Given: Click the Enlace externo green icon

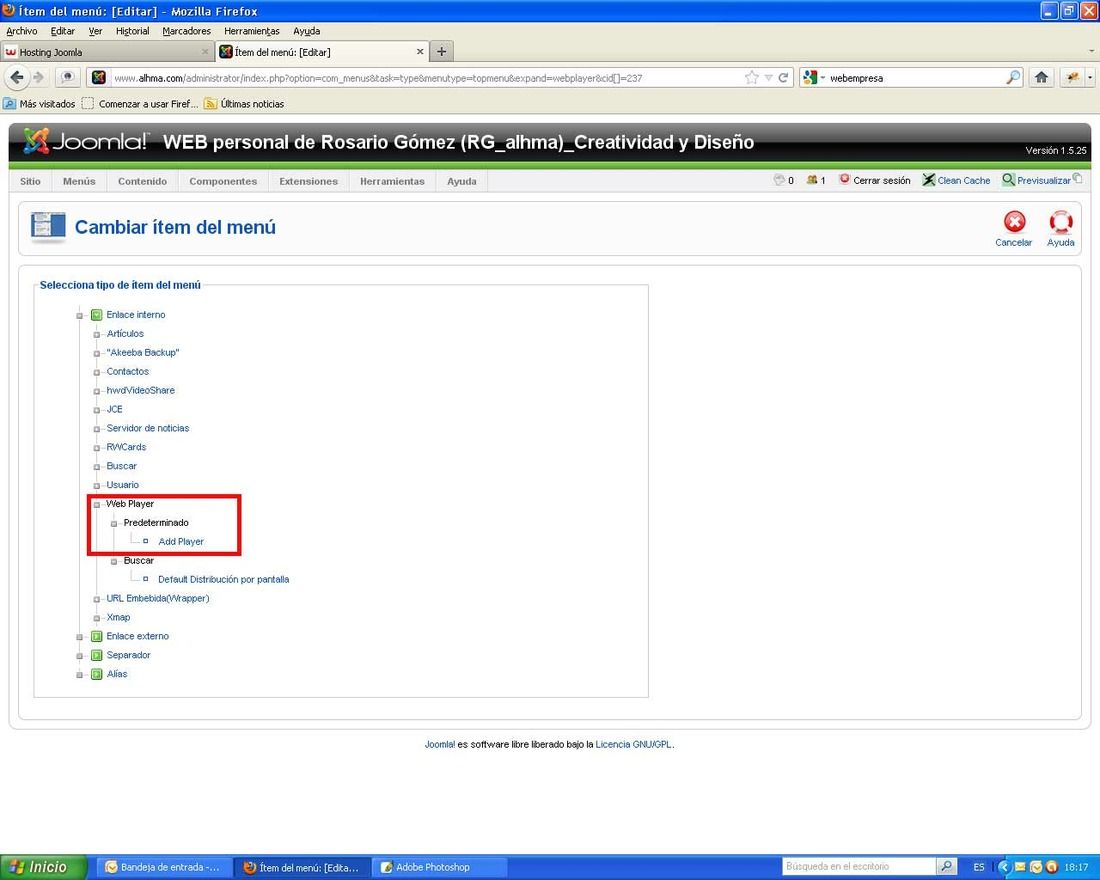Looking at the screenshot, I should 97,636.
